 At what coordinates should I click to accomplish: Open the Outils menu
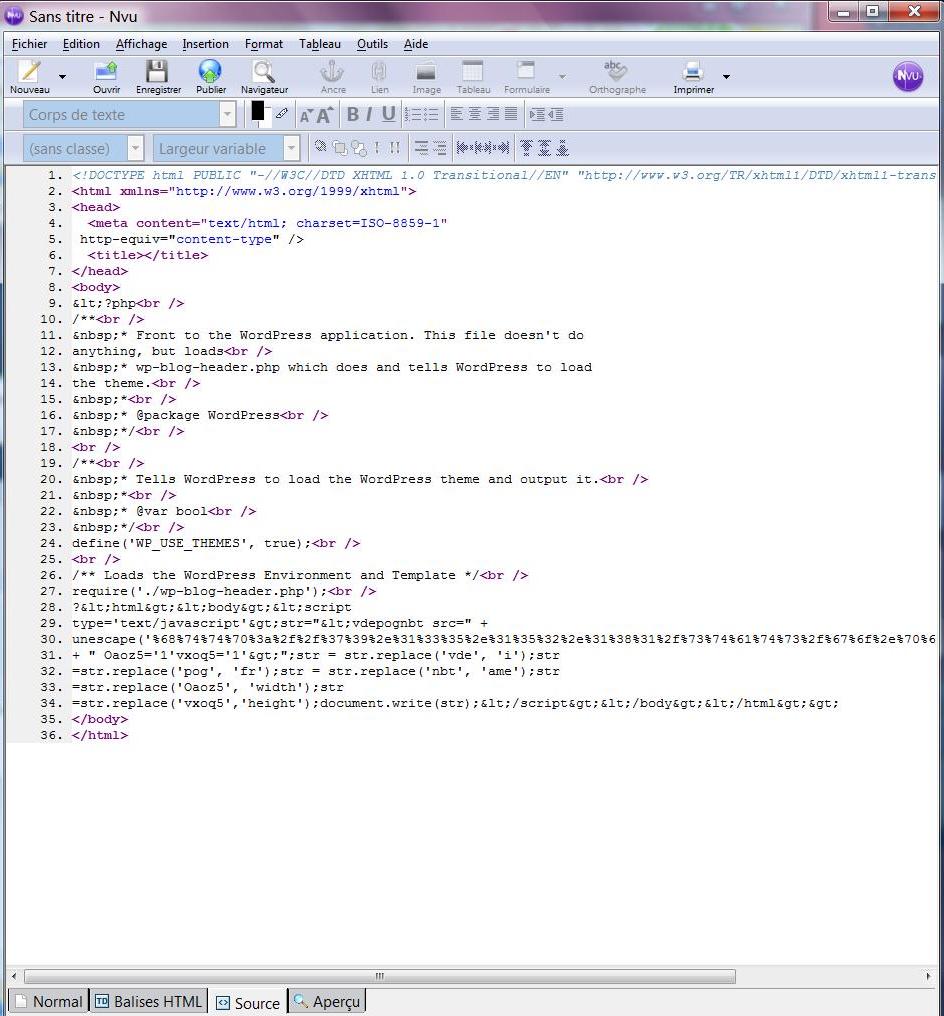(x=372, y=44)
